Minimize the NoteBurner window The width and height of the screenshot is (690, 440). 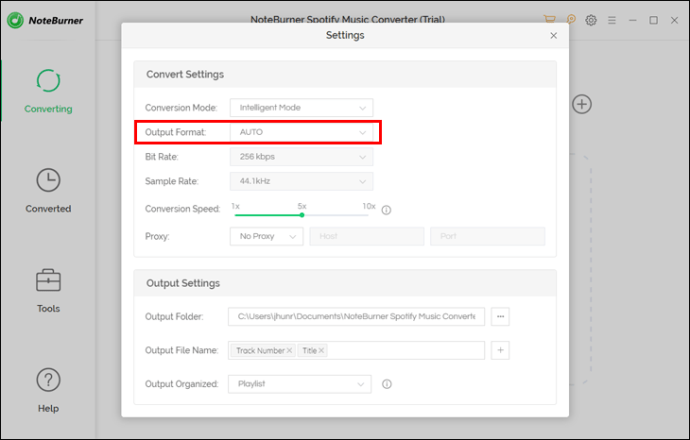tap(633, 20)
